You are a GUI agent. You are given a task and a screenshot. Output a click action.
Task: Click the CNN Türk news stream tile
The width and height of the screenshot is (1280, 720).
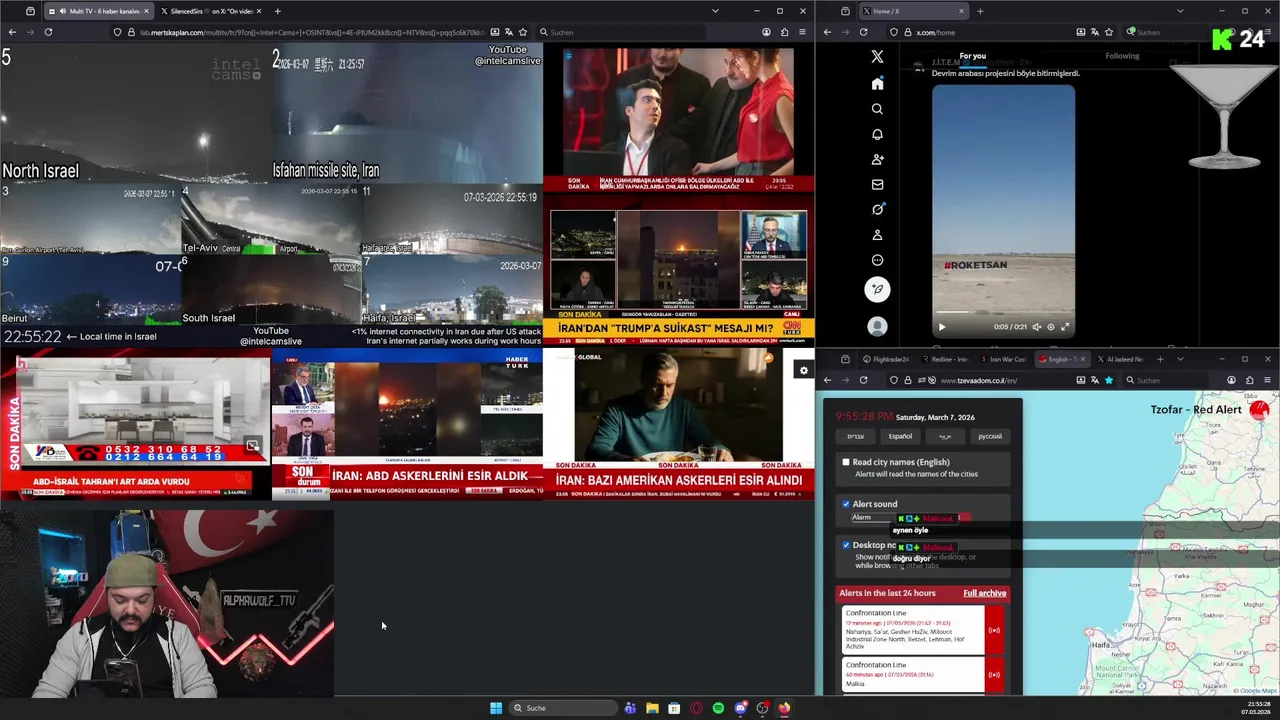(679, 270)
